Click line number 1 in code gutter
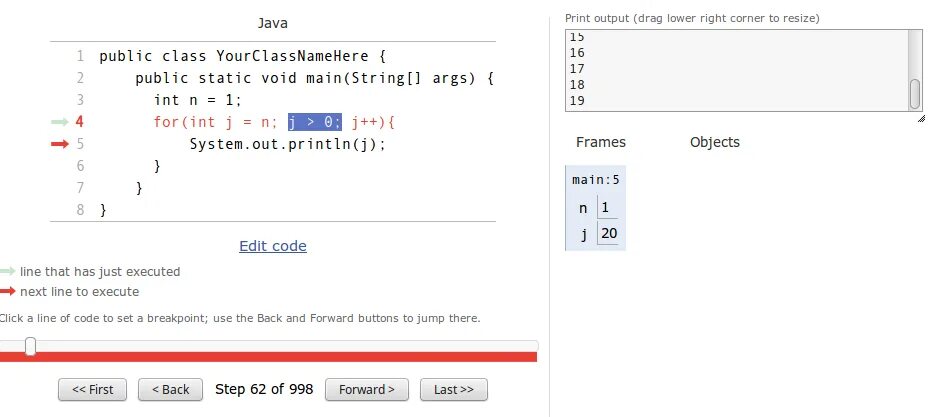This screenshot has height=417, width=946. pos(80,56)
